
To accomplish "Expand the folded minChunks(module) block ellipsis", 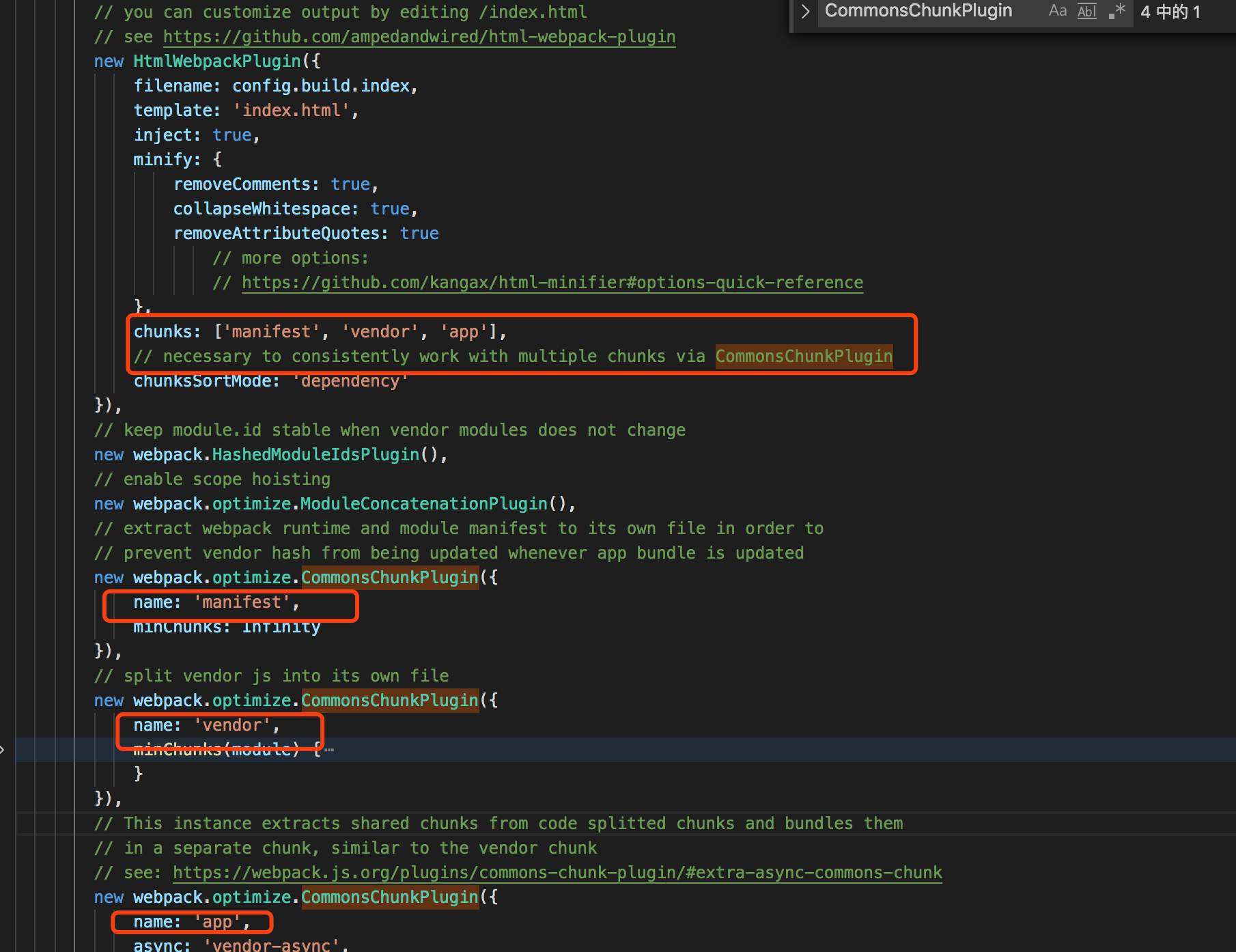I will (329, 749).
